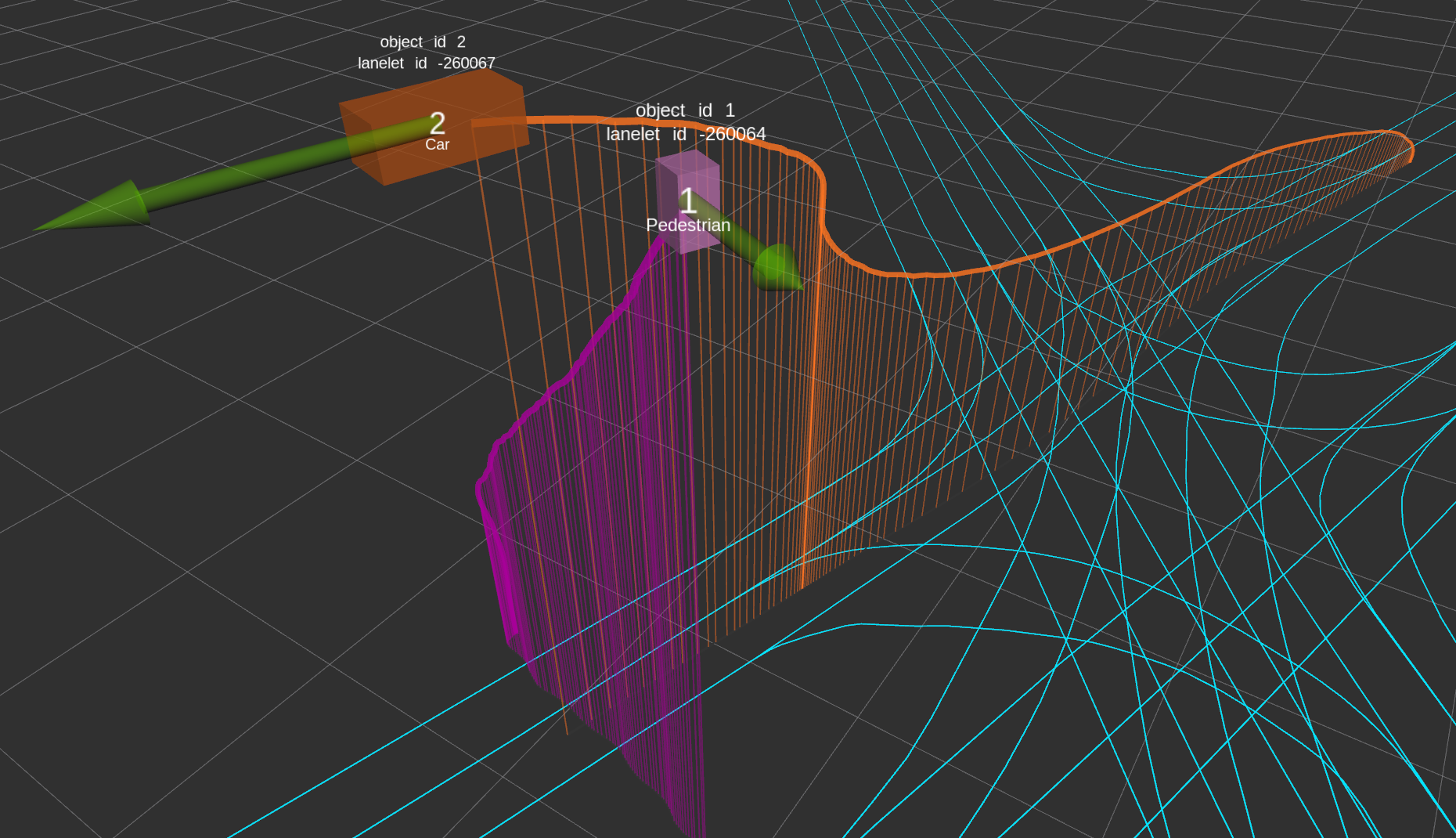The height and width of the screenshot is (838, 1456).
Task: Select the 'object id 1' label
Action: pos(685,110)
